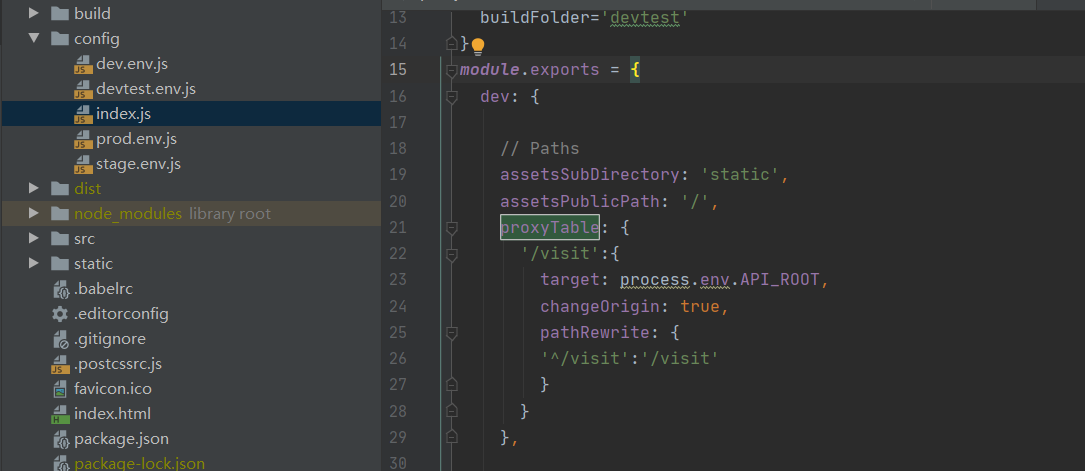
Task: Open package-lock.json file
Action: (x=139, y=463)
